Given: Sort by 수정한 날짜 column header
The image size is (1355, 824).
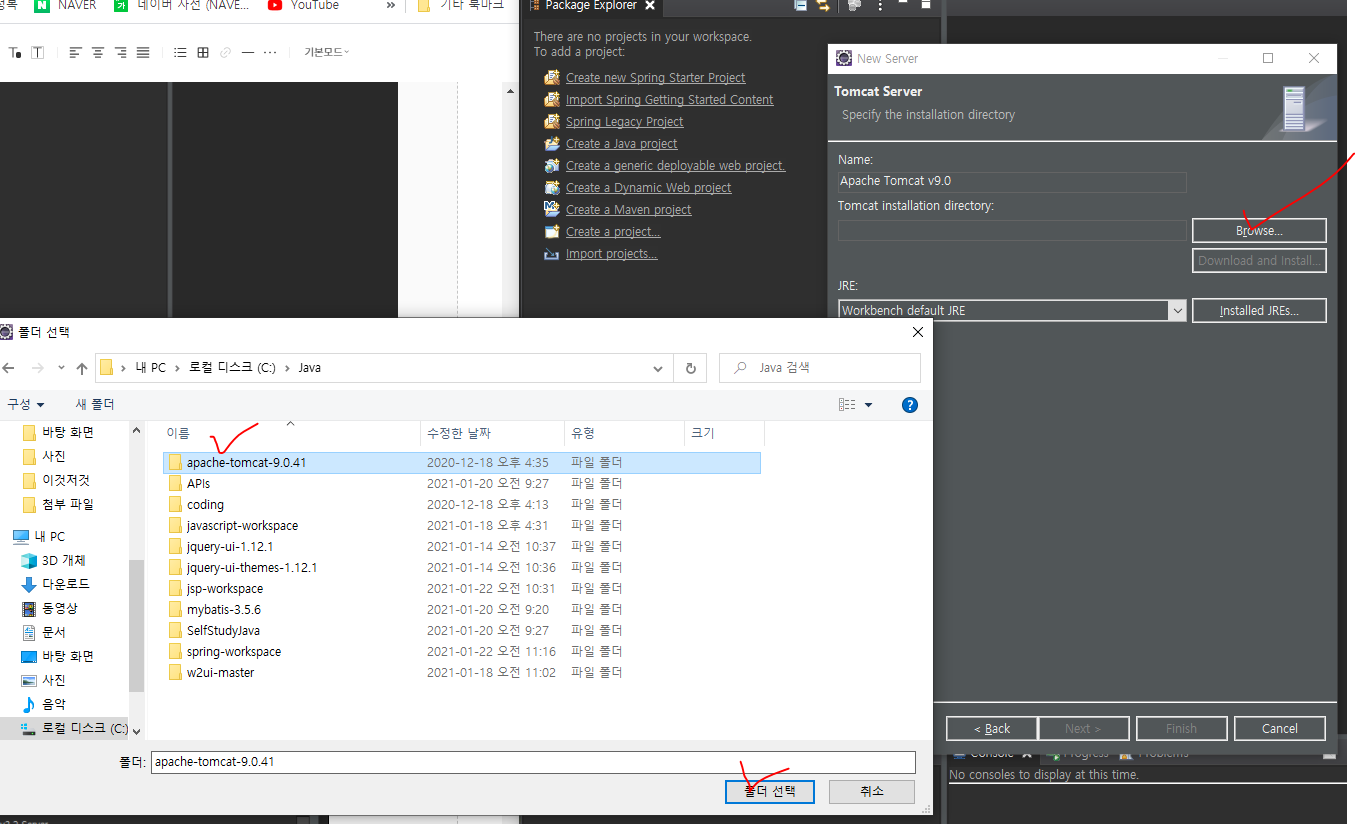Looking at the screenshot, I should click(x=492, y=433).
